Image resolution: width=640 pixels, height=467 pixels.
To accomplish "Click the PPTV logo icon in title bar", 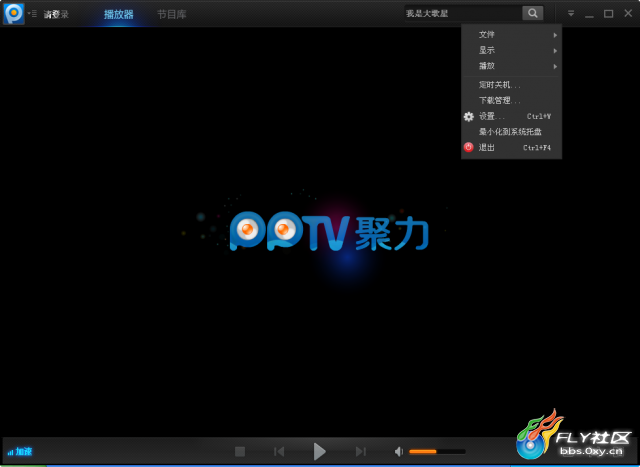I will (14, 13).
